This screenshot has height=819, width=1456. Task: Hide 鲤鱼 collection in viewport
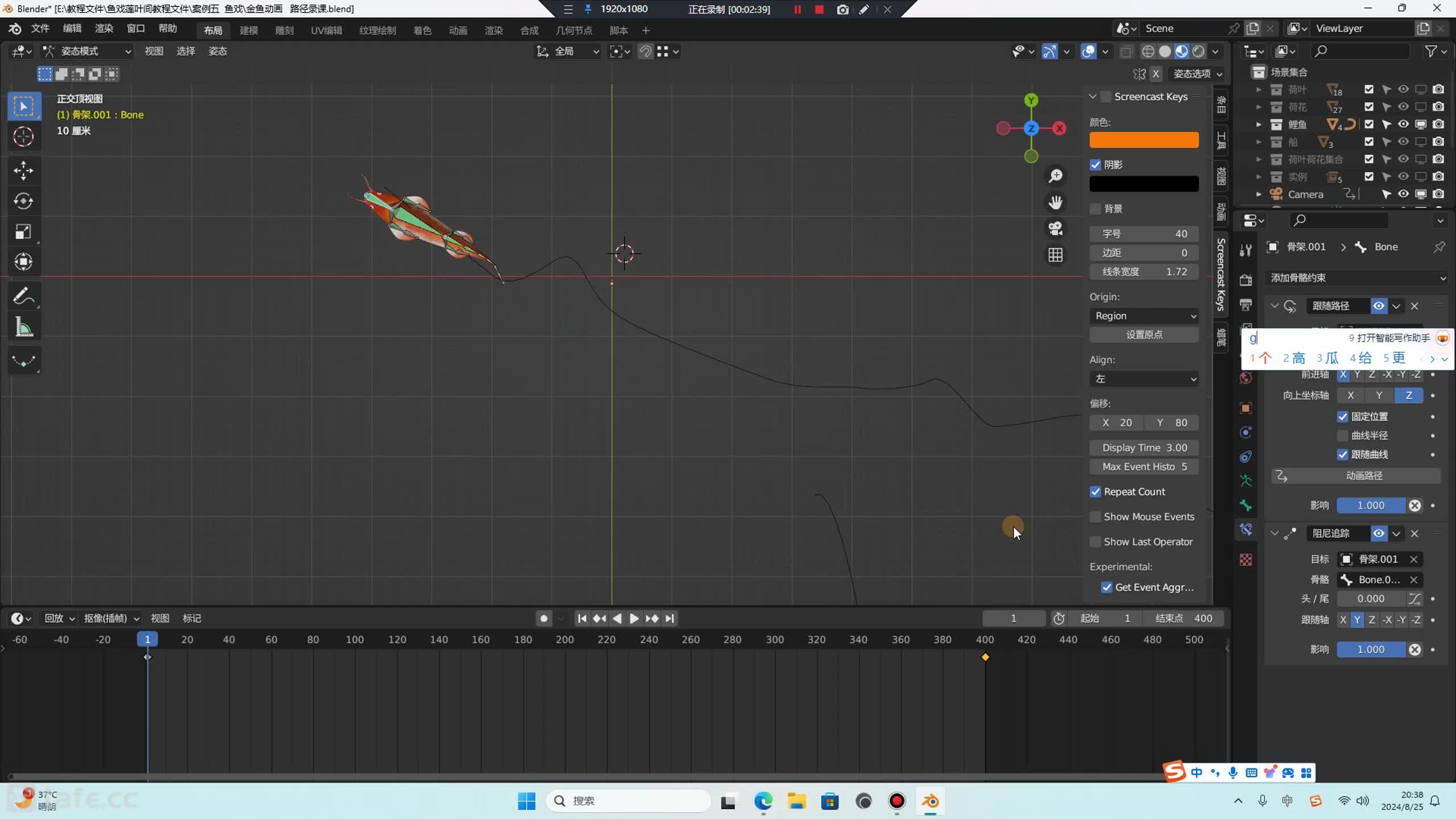1404,124
